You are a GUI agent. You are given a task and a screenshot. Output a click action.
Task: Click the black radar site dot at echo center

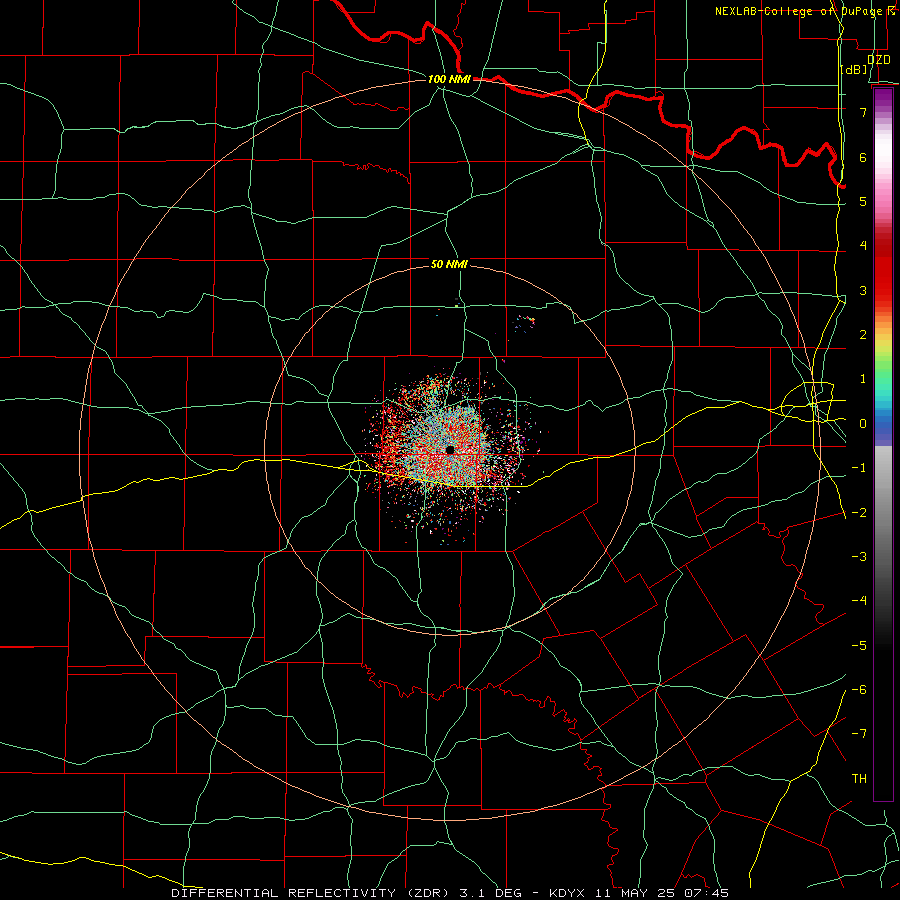450,449
